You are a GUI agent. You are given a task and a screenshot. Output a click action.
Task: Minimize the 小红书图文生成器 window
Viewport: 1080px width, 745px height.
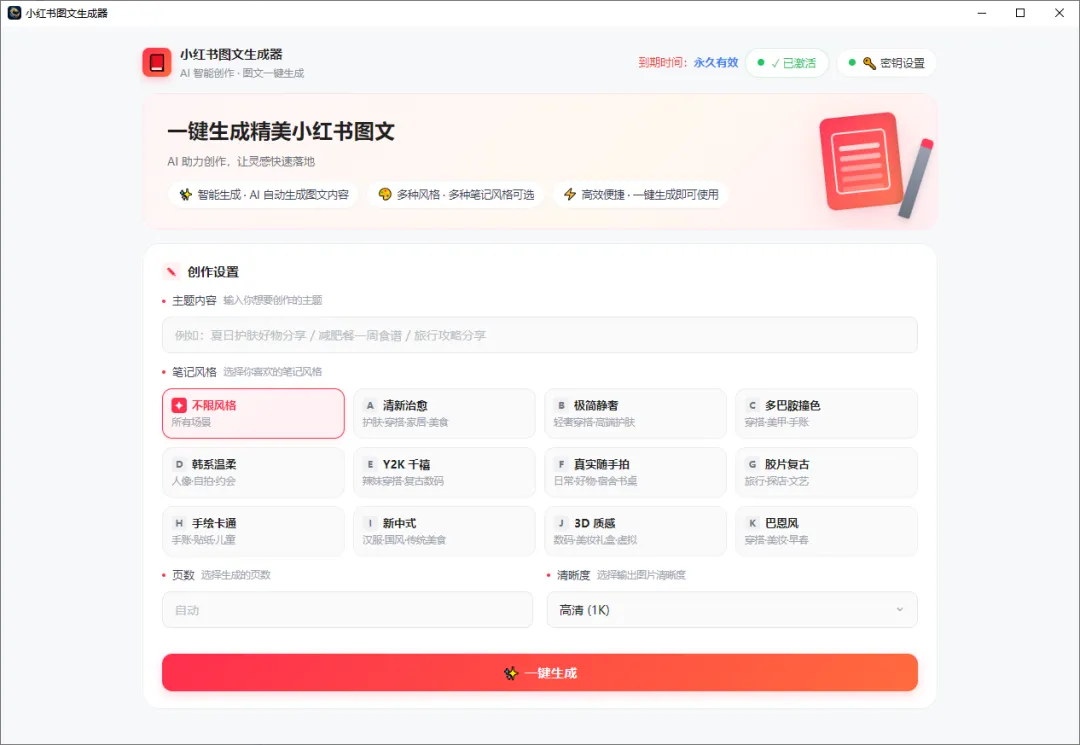(x=982, y=12)
